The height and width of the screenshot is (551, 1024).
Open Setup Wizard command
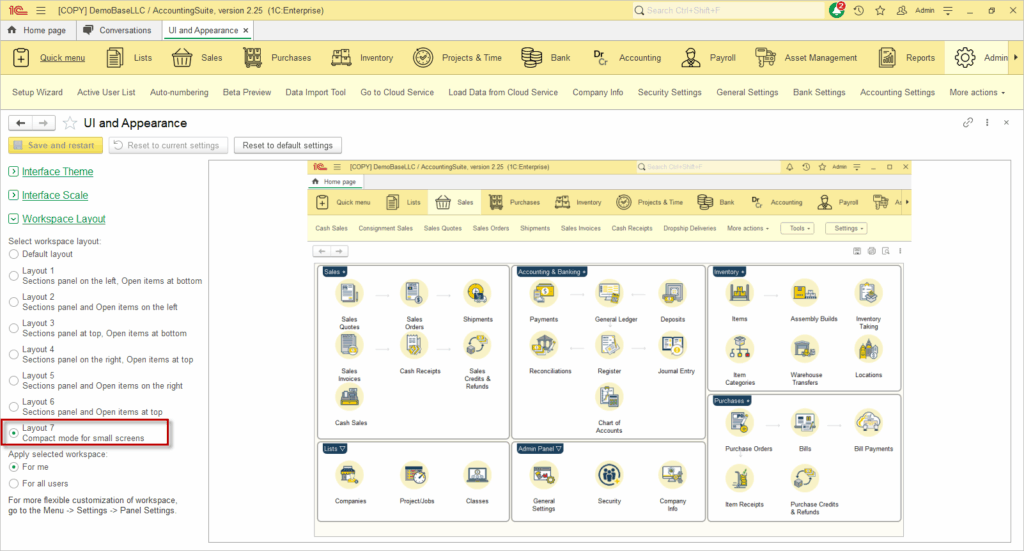pos(37,92)
